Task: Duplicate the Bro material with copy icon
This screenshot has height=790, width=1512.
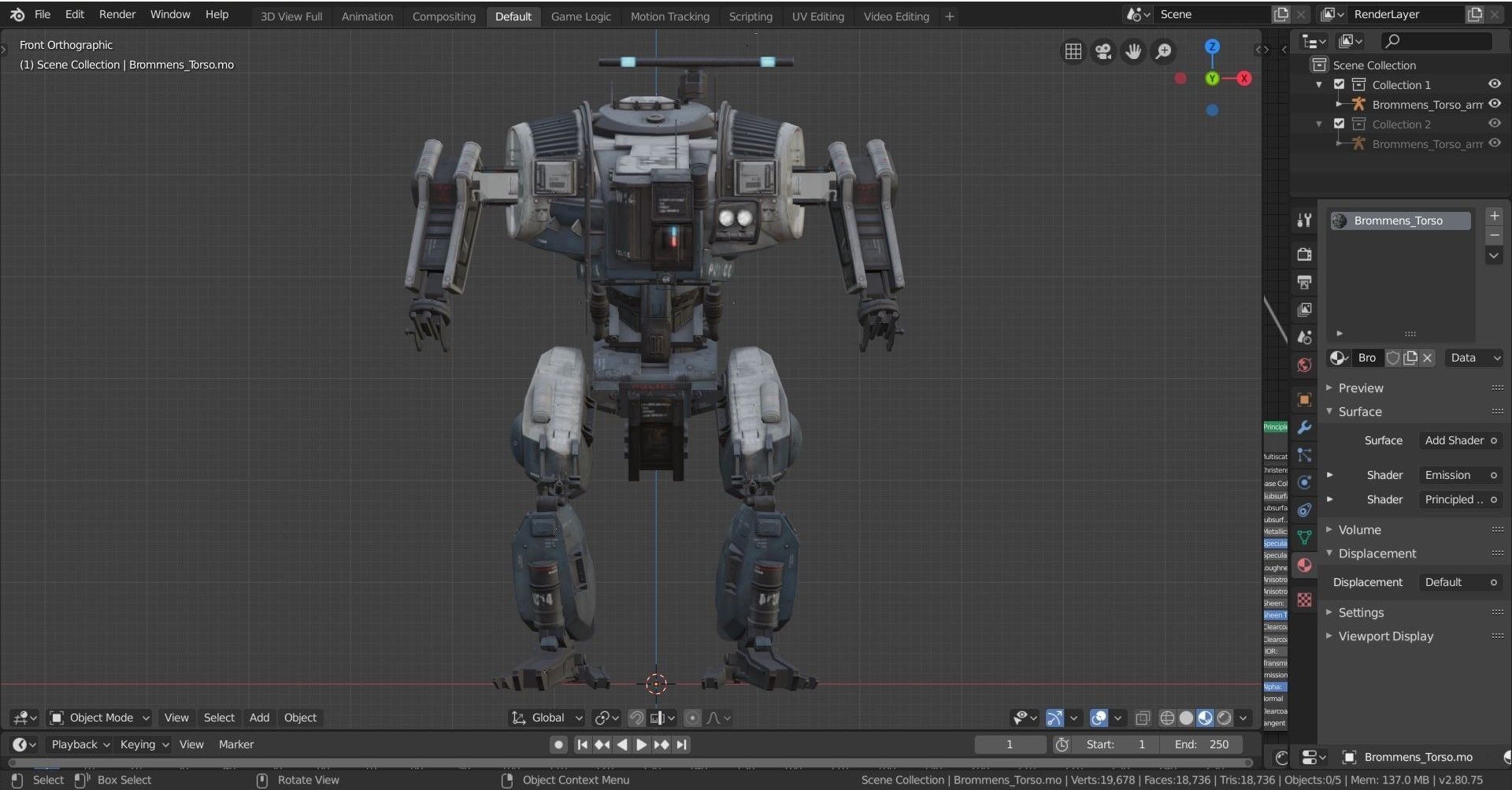Action: pos(1410,358)
